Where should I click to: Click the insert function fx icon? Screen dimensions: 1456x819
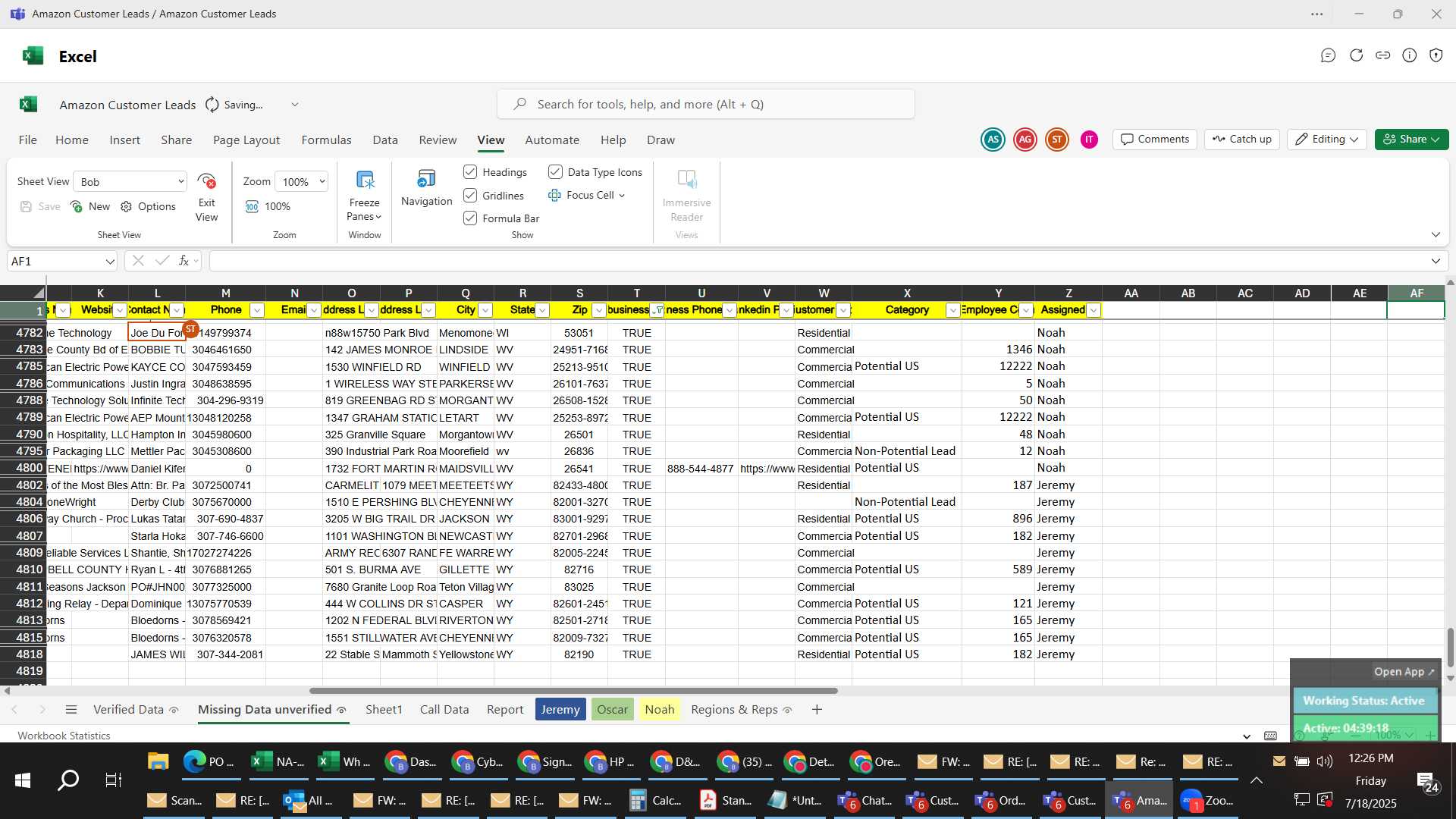[x=184, y=261]
